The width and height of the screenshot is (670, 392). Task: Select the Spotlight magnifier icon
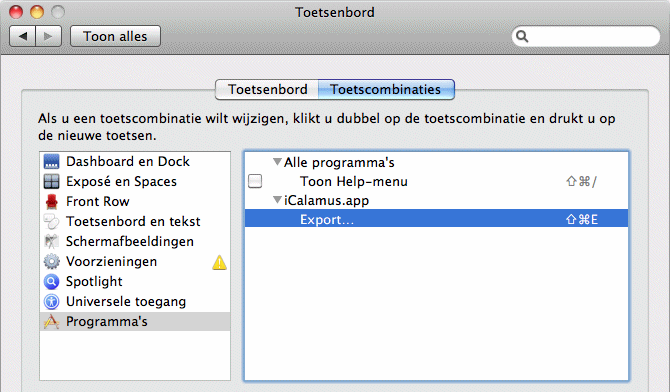pos(52,282)
